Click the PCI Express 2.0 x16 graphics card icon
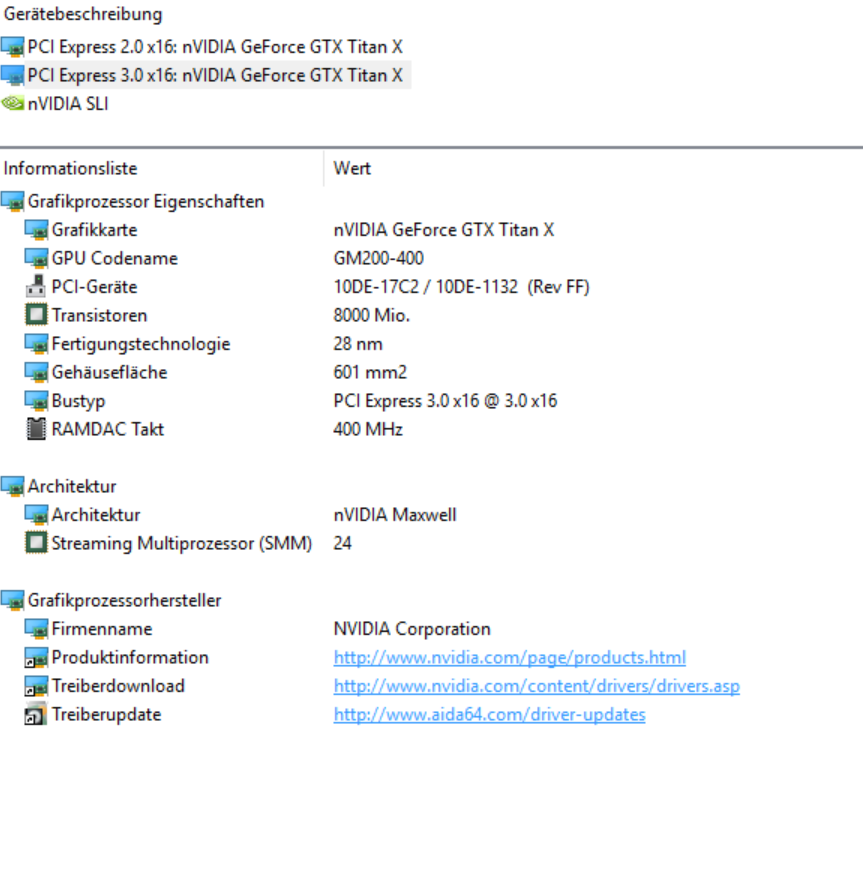This screenshot has height=871, width=863. pos(13,47)
